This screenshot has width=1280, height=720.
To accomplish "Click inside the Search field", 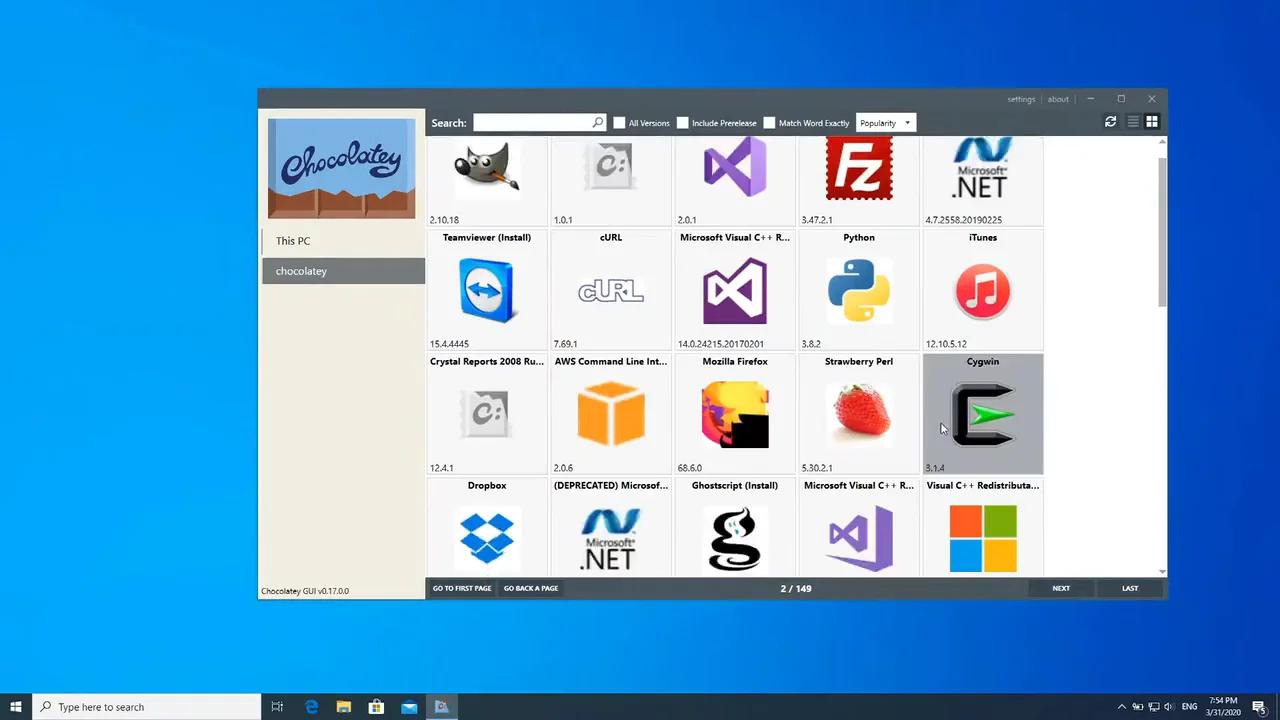I will click(535, 122).
